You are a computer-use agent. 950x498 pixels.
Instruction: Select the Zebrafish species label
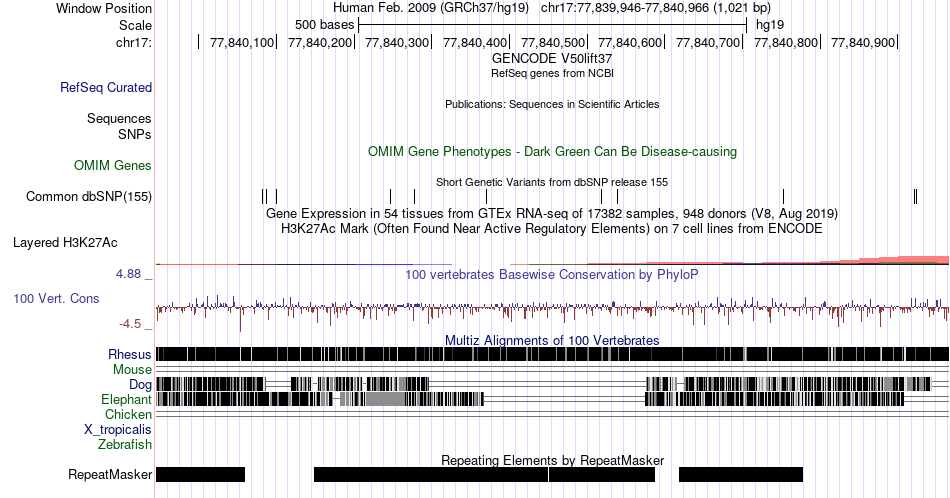click(125, 445)
